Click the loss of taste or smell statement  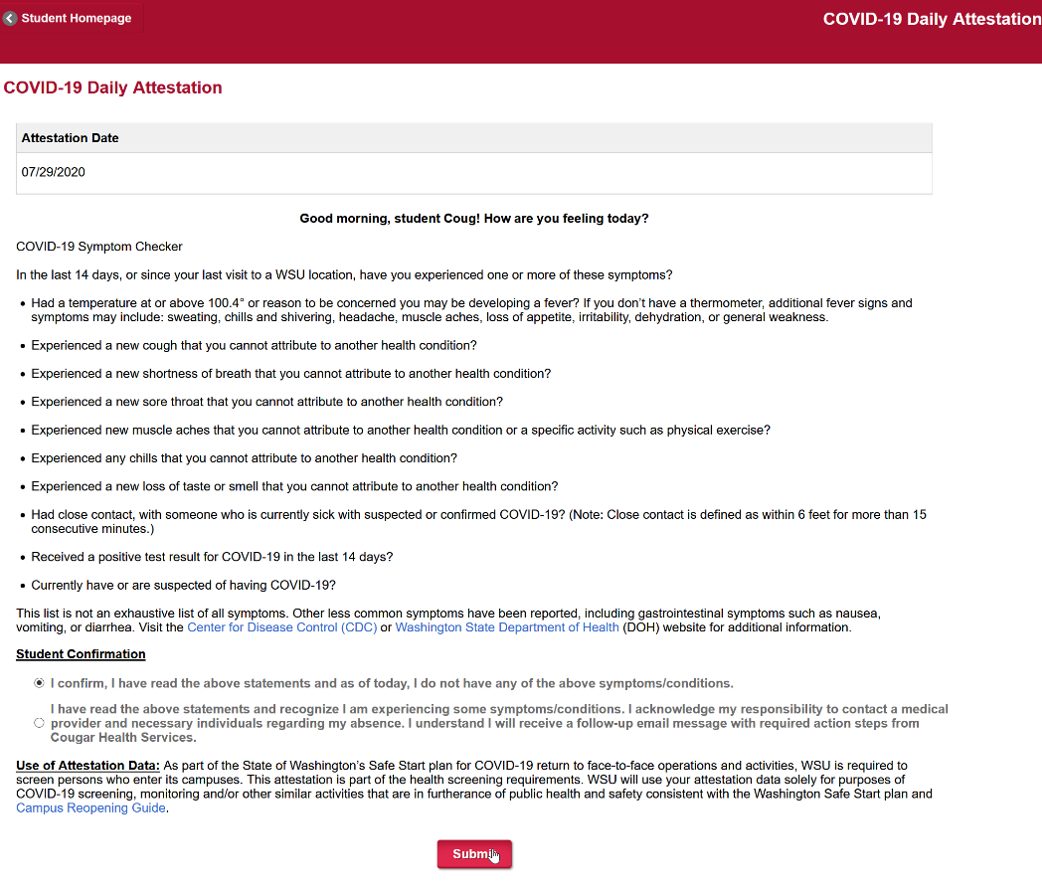[x=295, y=486]
